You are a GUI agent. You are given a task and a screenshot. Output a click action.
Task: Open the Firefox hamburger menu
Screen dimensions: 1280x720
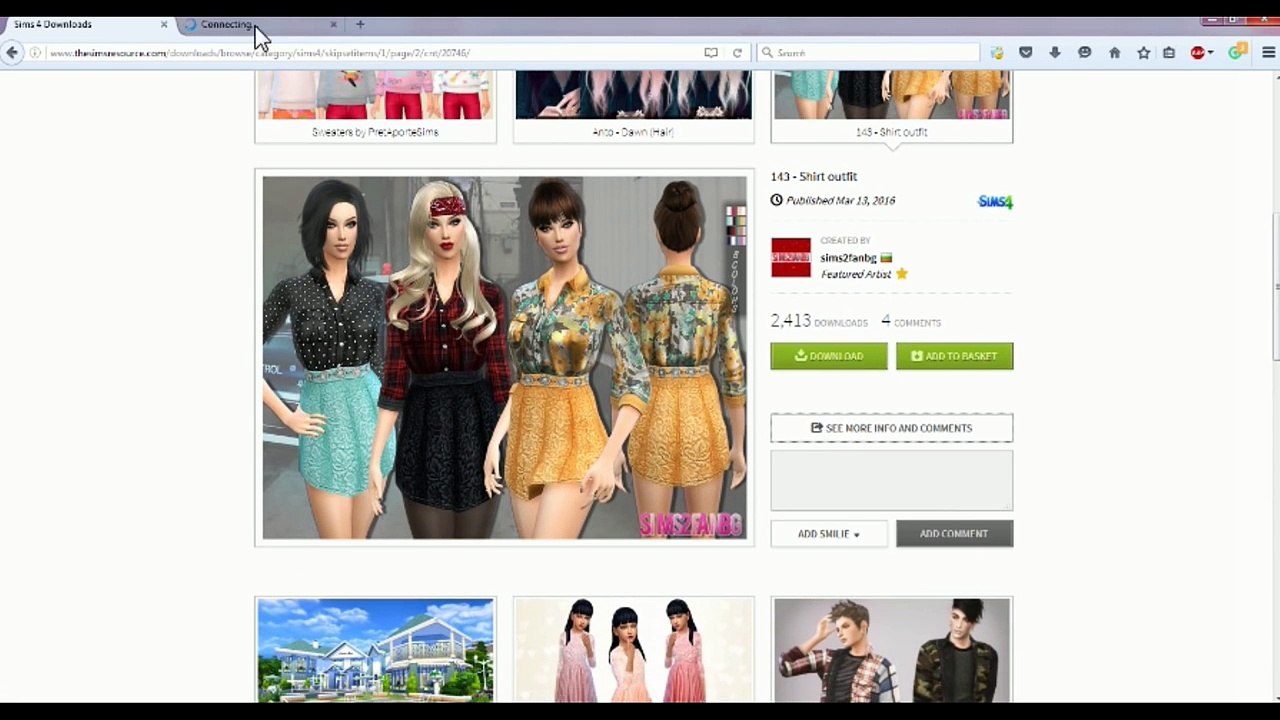point(1269,53)
